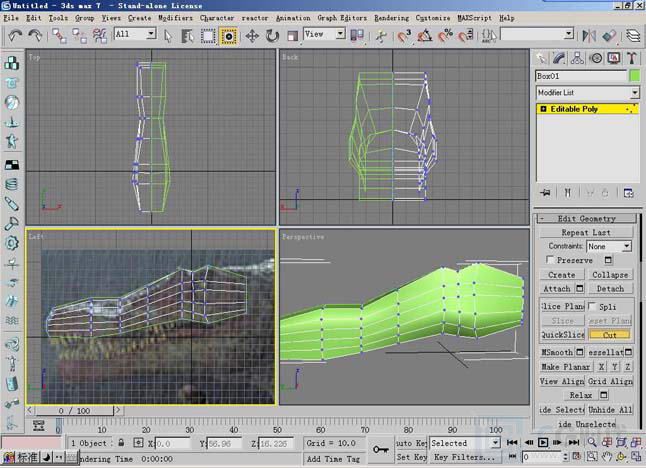
Task: Open the named selection sets dropdown
Action: point(538,34)
